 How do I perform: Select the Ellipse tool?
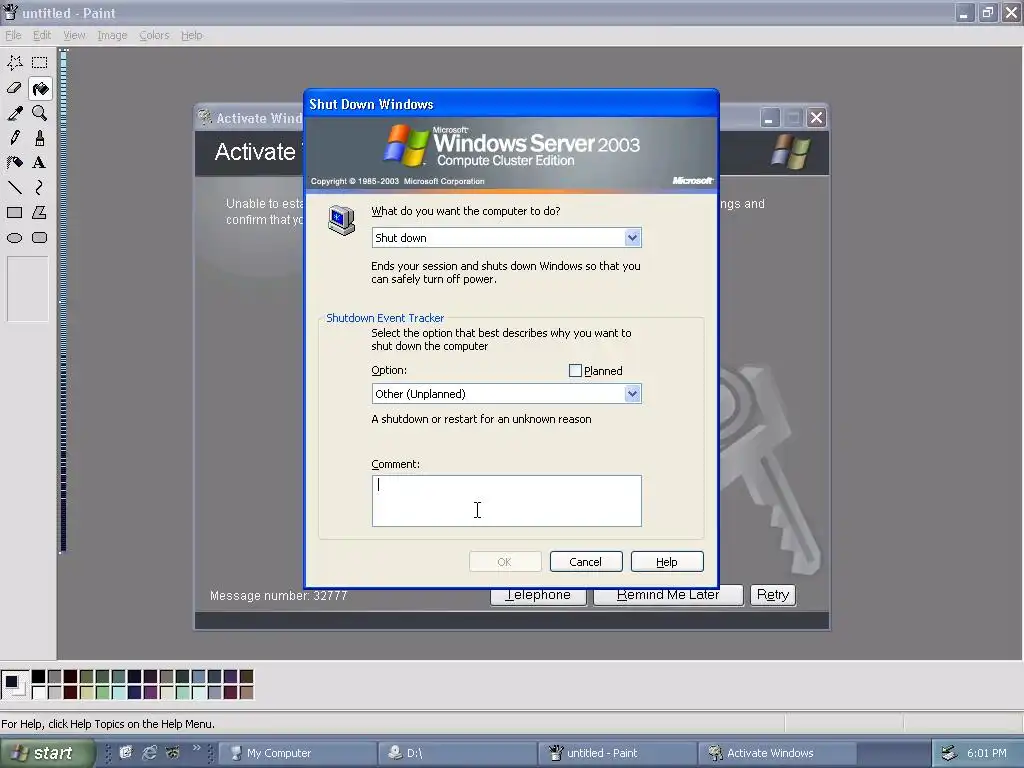coord(14,238)
